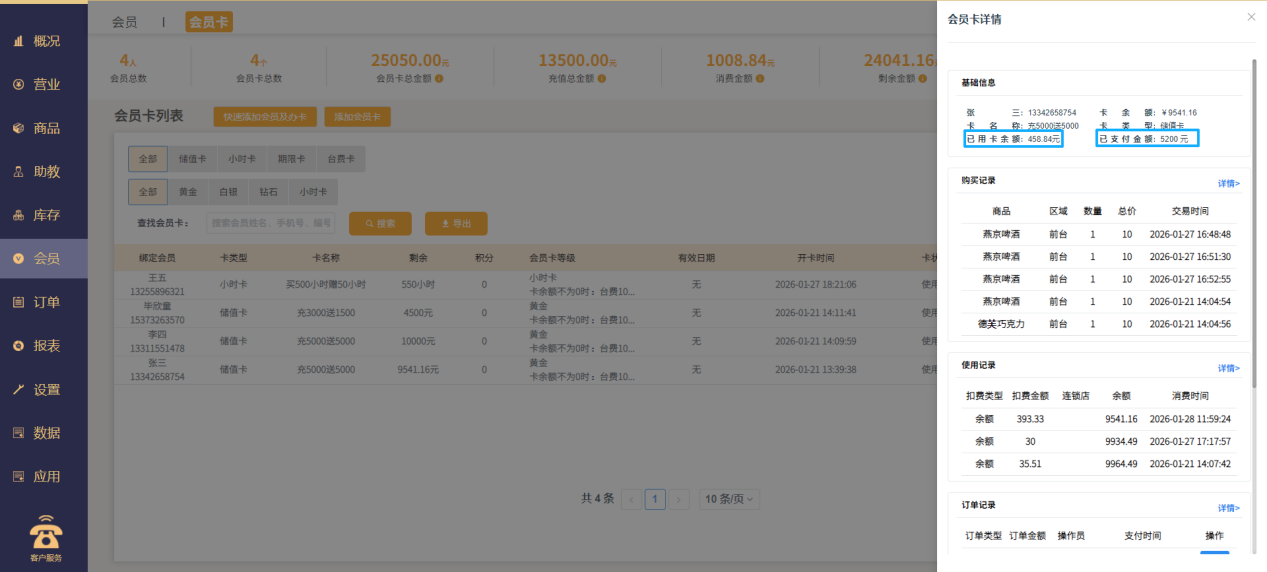This screenshot has width=1267, height=572.
Task: Click the 添加会员卡 button
Action: pos(357,117)
